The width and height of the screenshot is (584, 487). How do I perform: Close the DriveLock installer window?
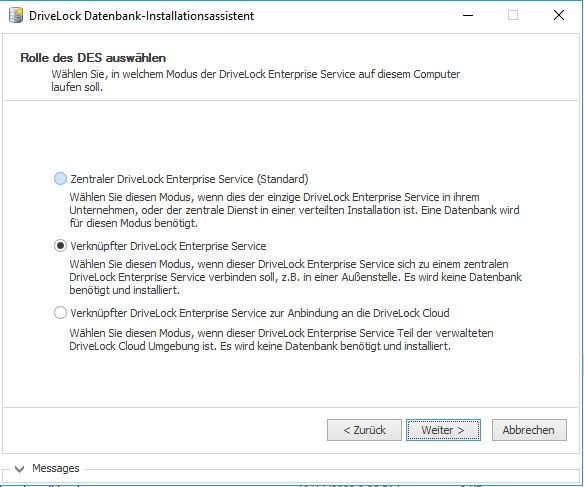[x=559, y=15]
